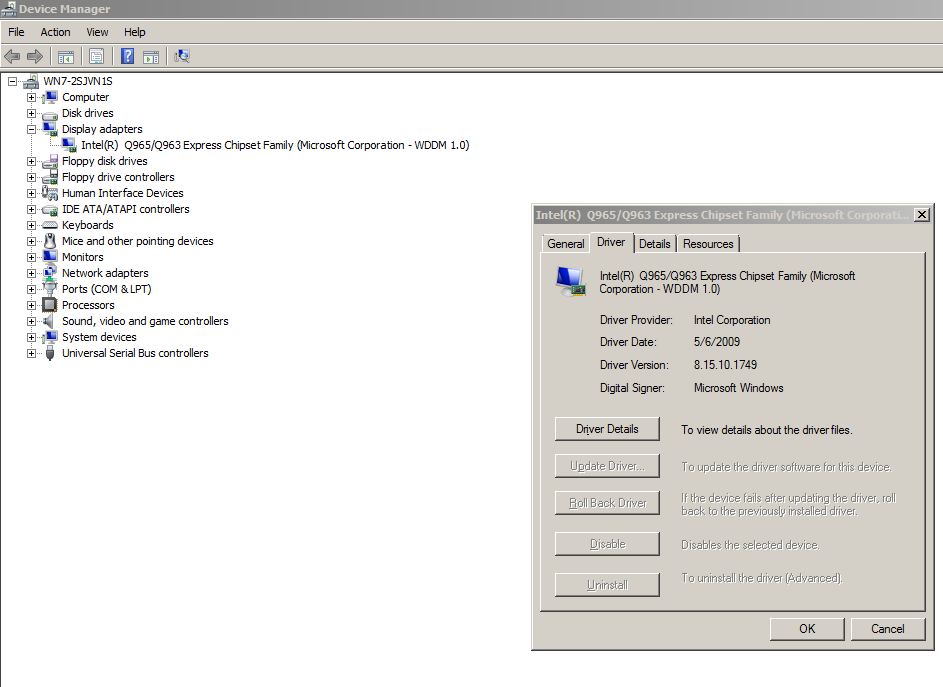The height and width of the screenshot is (687, 943).
Task: Click the scan for hardware changes icon
Action: [182, 57]
